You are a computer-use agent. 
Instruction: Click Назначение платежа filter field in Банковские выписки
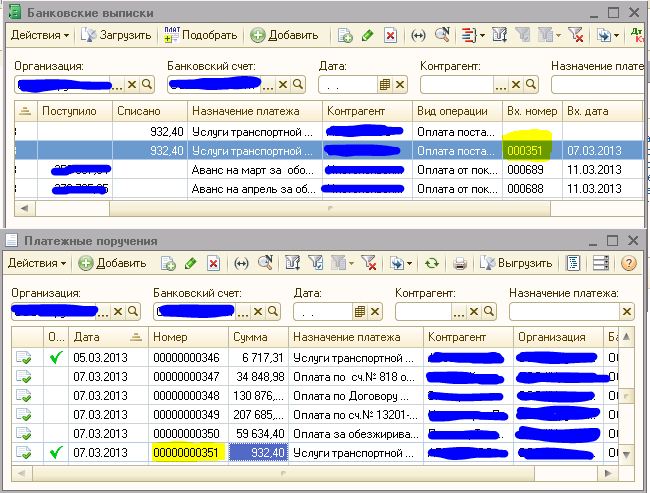pos(598,85)
